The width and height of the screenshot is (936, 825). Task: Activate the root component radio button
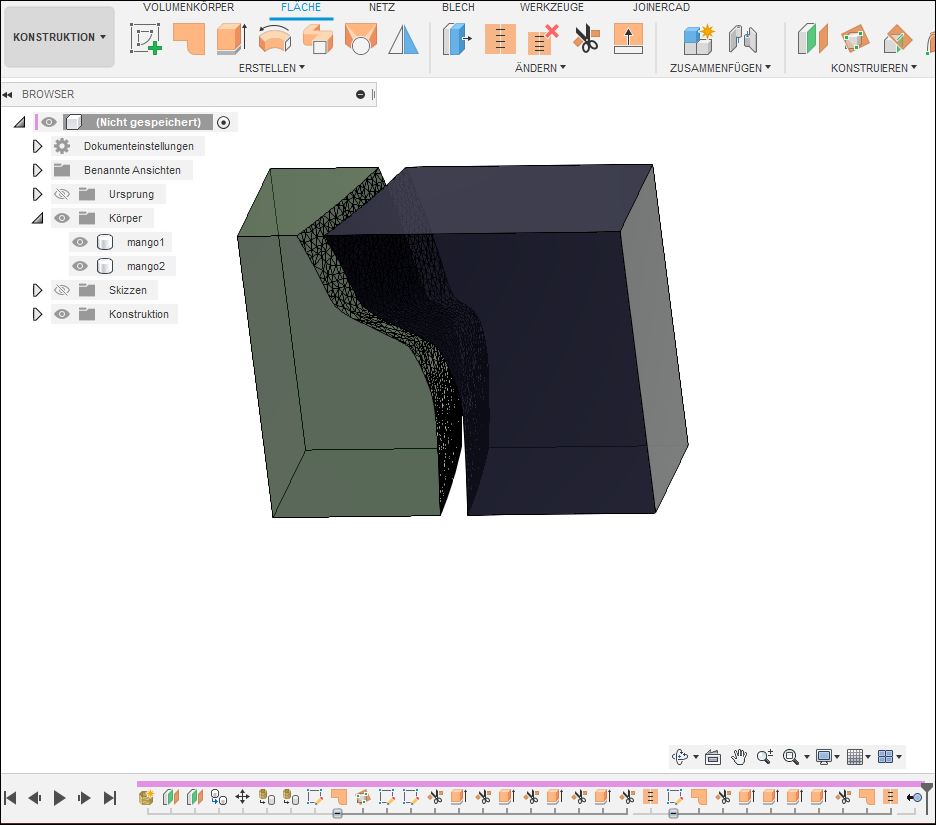(x=223, y=122)
